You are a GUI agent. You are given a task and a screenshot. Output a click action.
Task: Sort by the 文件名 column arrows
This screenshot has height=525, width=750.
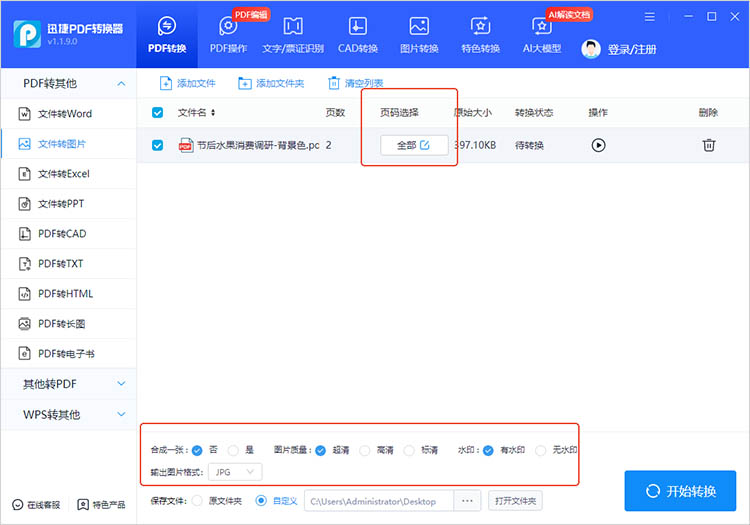coord(213,112)
